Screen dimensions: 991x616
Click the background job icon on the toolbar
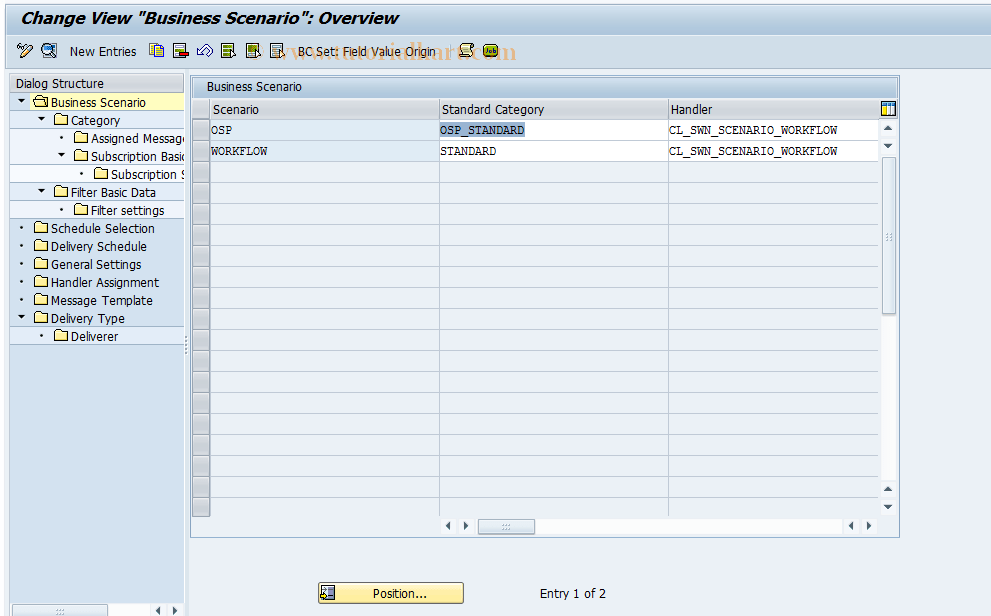click(x=490, y=50)
